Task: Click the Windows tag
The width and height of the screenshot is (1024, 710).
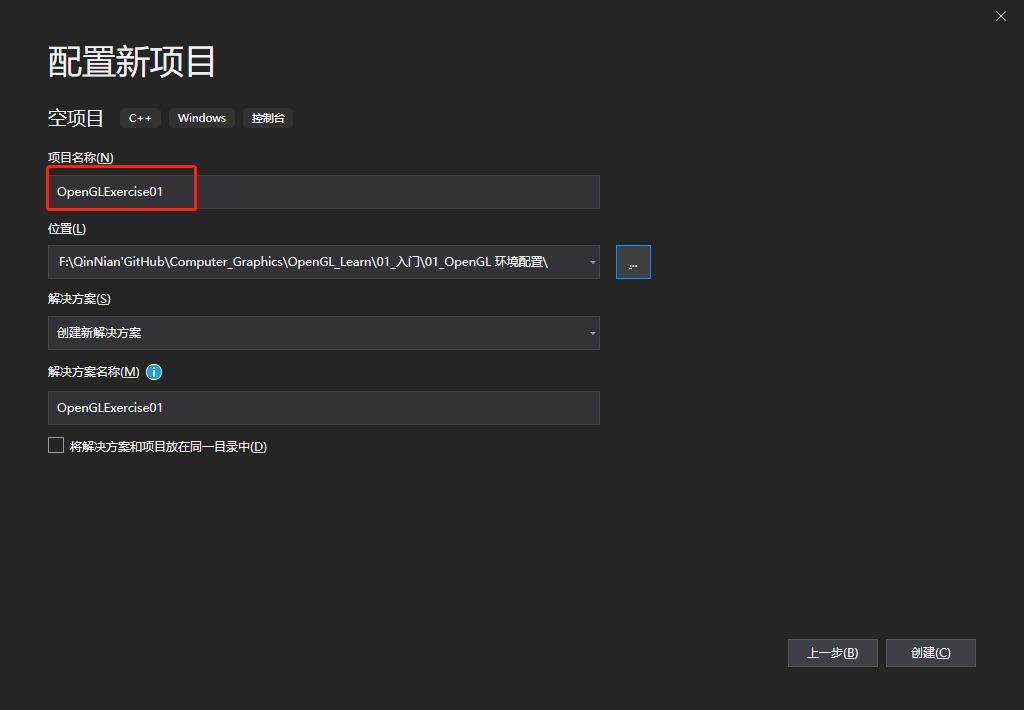Action: coord(201,117)
